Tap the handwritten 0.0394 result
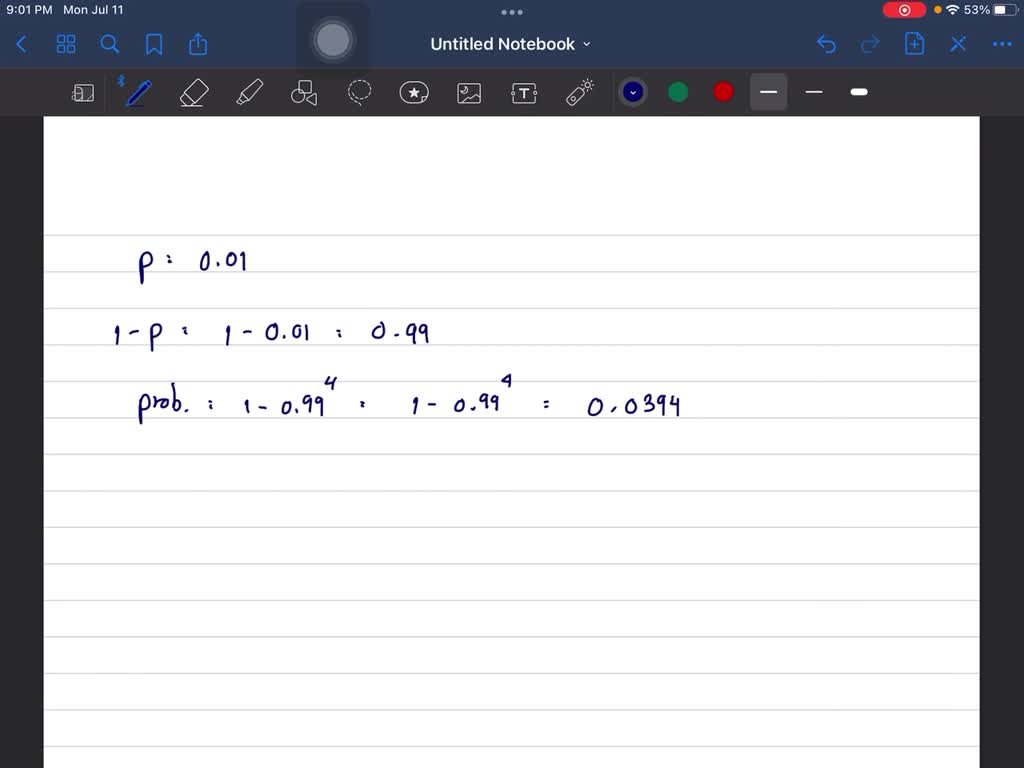This screenshot has height=768, width=1024. [633, 406]
